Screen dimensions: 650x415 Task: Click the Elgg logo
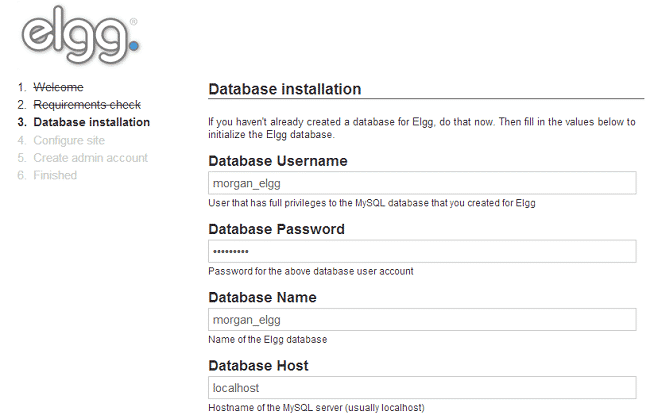click(x=80, y=33)
